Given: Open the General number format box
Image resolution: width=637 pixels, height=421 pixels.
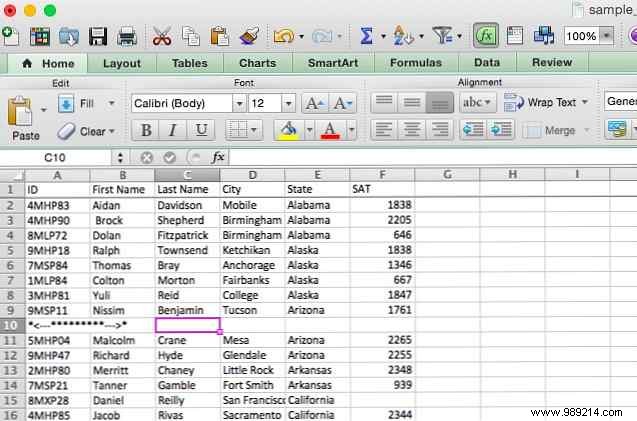Looking at the screenshot, I should [x=621, y=101].
